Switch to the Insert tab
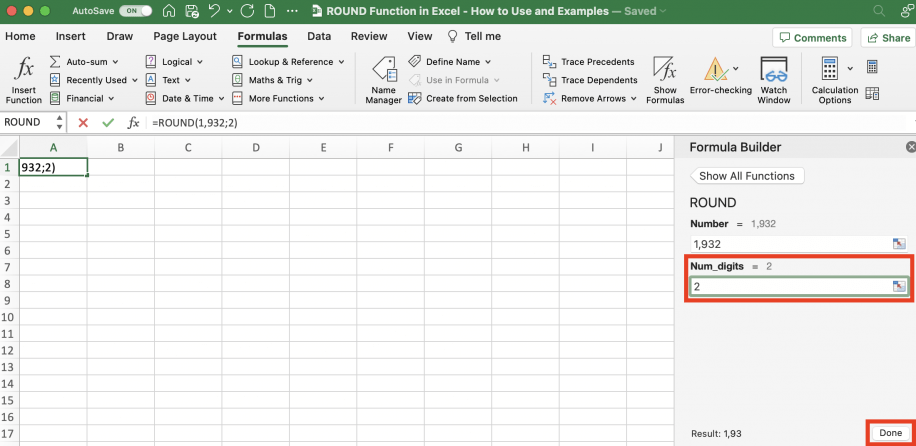916x446 pixels. (x=71, y=36)
